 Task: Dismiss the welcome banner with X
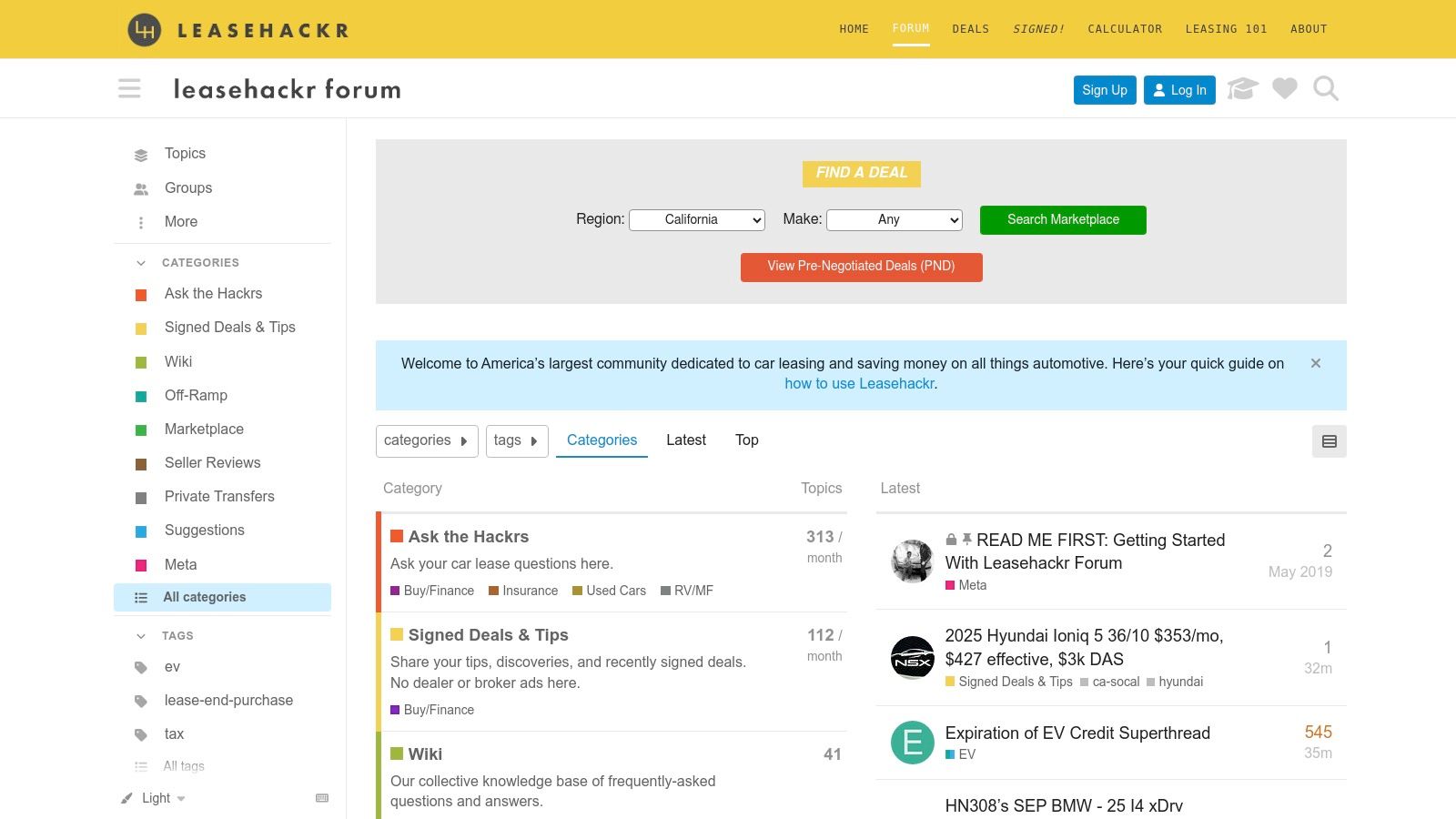(1315, 363)
